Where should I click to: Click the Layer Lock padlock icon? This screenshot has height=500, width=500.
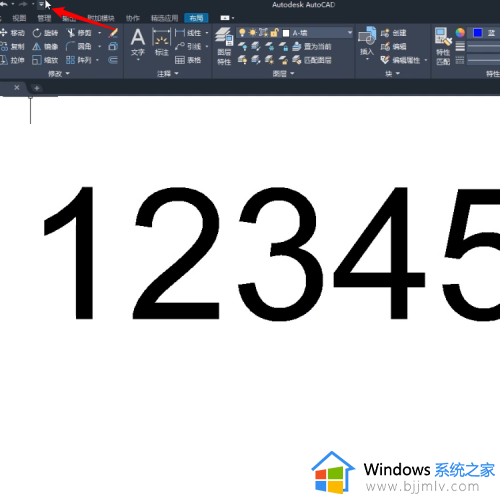coord(283,46)
